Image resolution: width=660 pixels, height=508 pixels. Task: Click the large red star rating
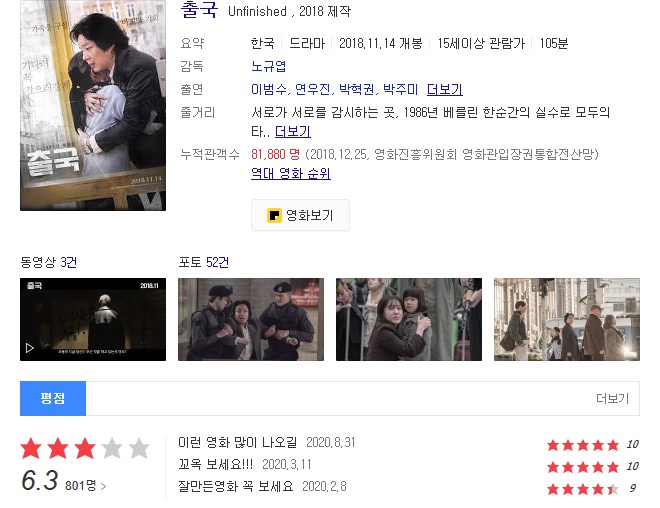(x=85, y=448)
